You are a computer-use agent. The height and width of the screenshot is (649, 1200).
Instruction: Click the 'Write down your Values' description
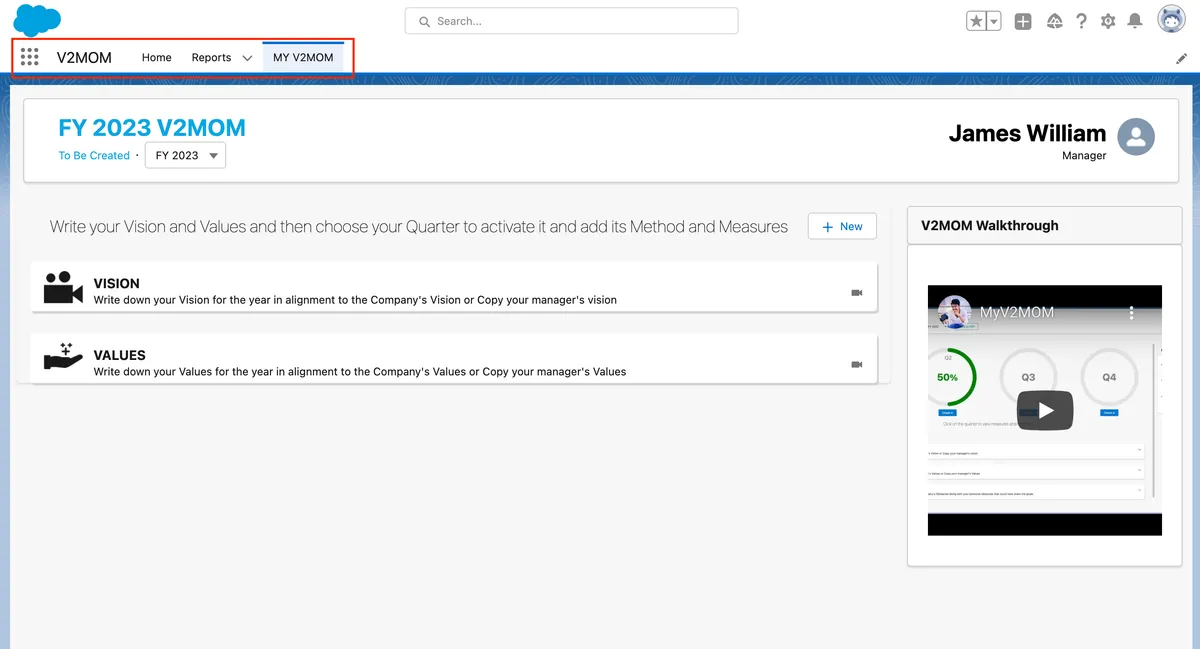click(360, 372)
